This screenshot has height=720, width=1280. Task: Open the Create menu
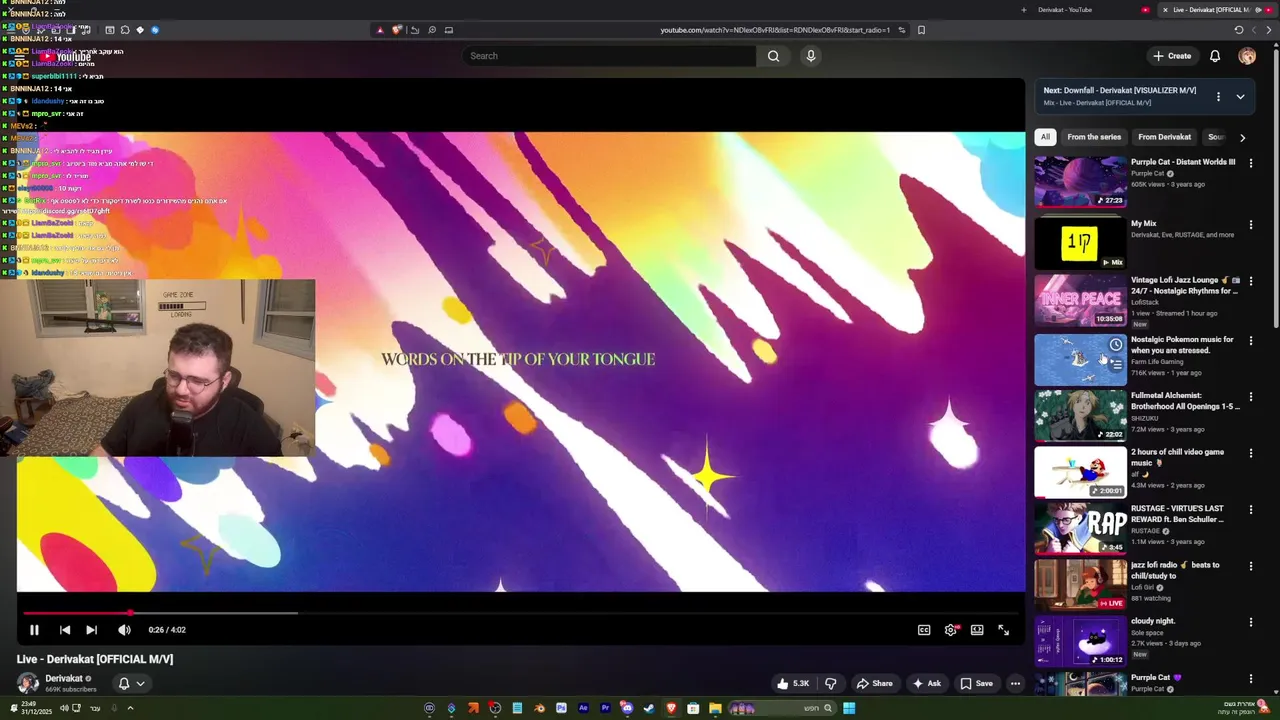point(1172,56)
